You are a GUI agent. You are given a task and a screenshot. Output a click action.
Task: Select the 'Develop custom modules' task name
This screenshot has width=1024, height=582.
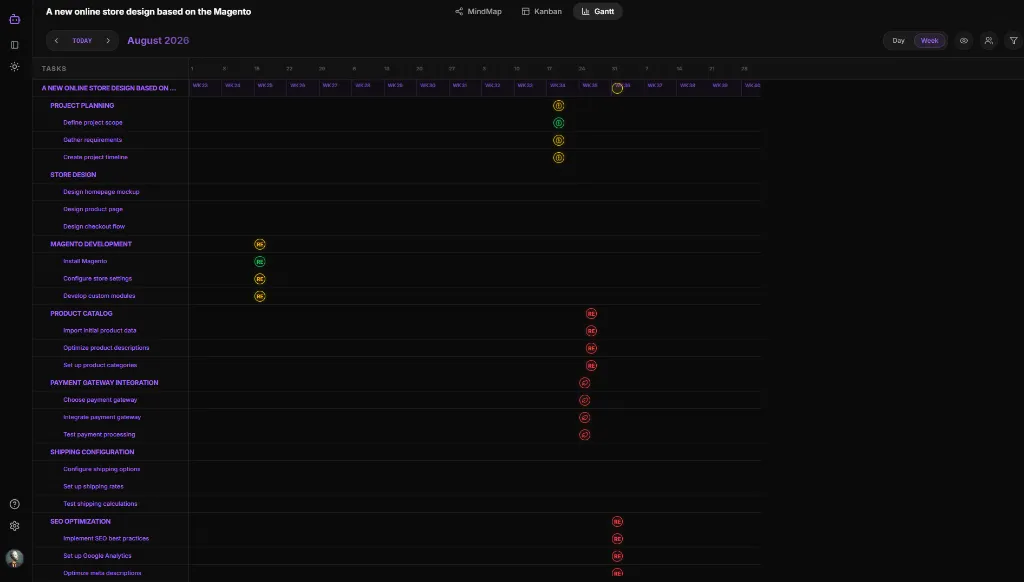pyautogui.click(x=99, y=296)
